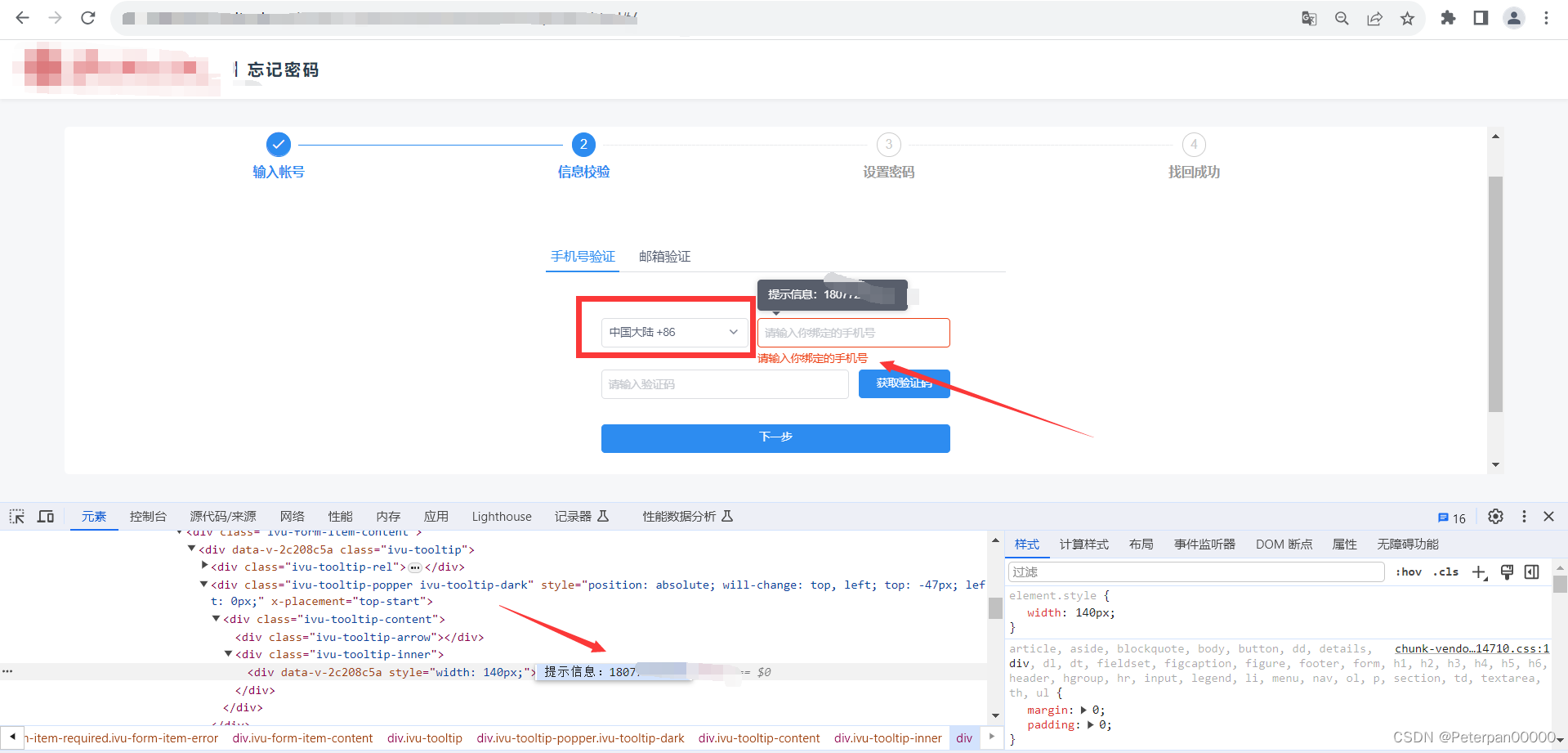1568x753 pixels.
Task: Open DevTools settings gear
Action: [1495, 517]
